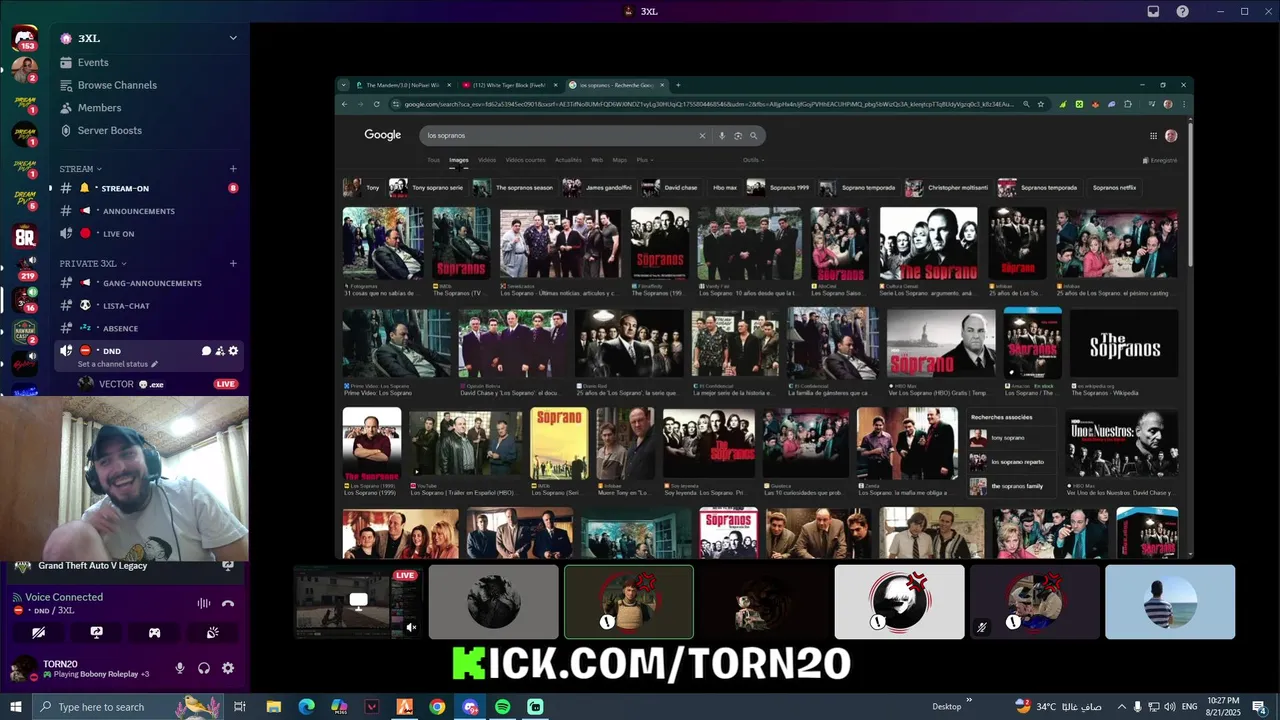The height and width of the screenshot is (720, 1280).
Task: Open Server Boosts
Action: (x=150, y=130)
